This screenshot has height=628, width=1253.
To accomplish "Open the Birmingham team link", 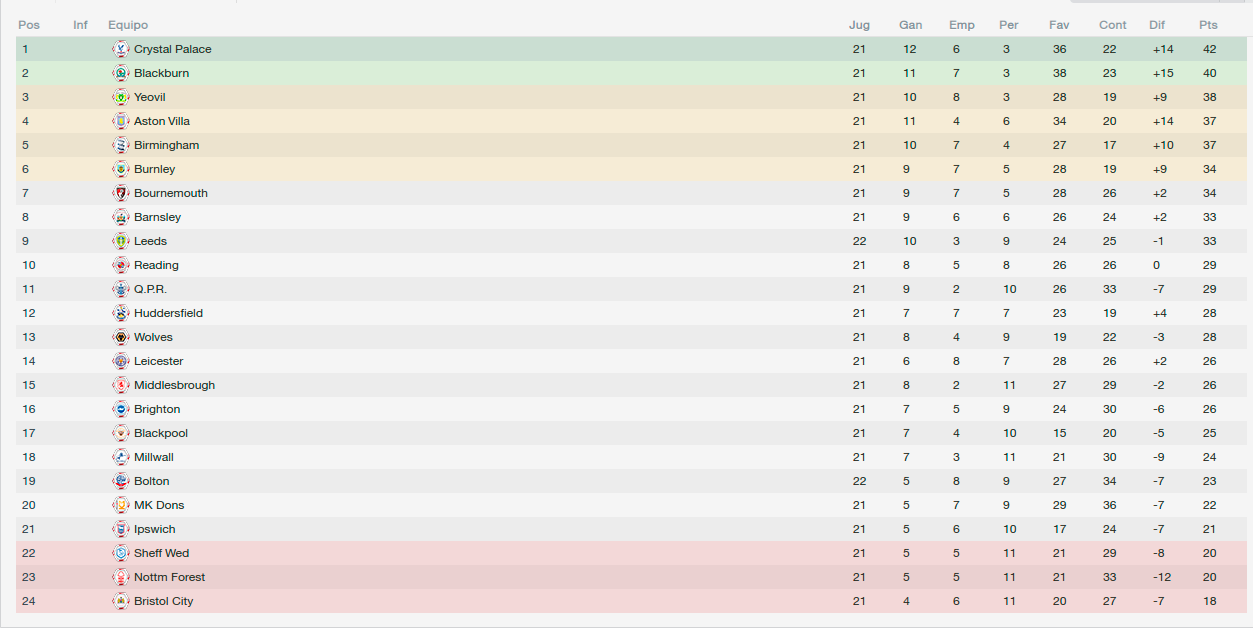I will click(x=167, y=145).
